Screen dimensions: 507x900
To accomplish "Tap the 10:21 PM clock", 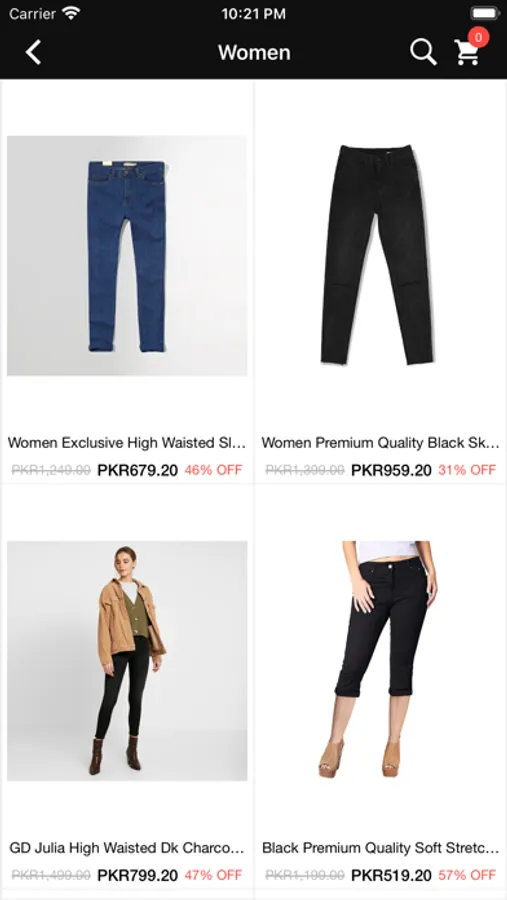I will 253,14.
